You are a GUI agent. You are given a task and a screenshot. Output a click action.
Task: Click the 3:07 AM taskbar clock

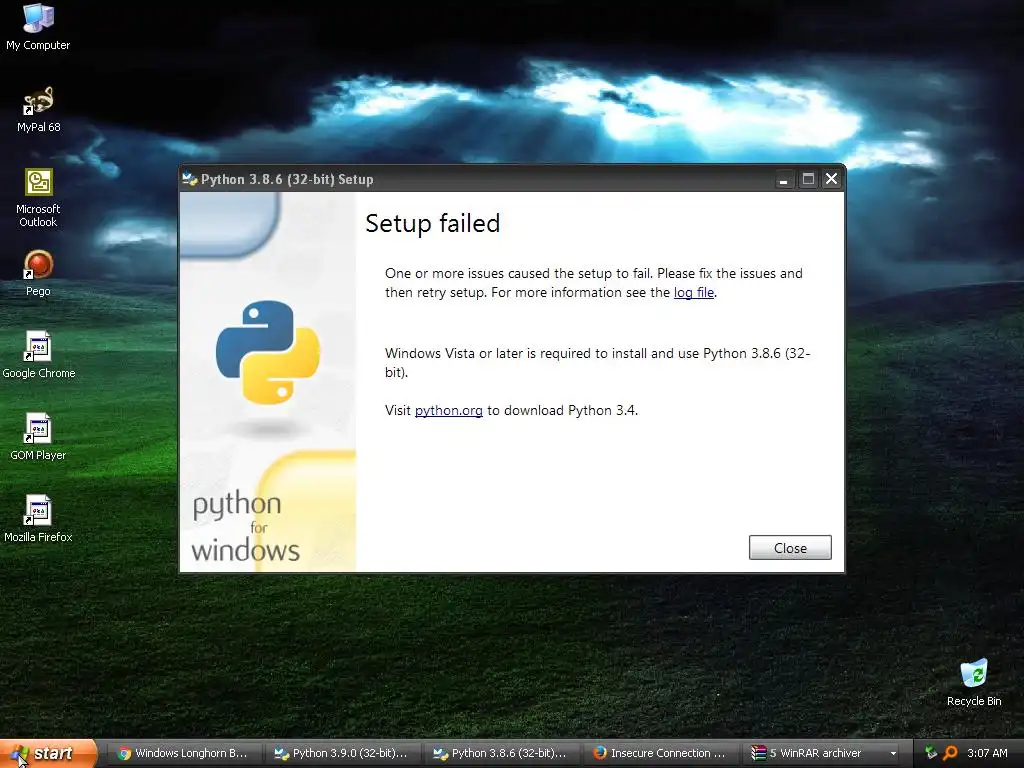coord(987,753)
